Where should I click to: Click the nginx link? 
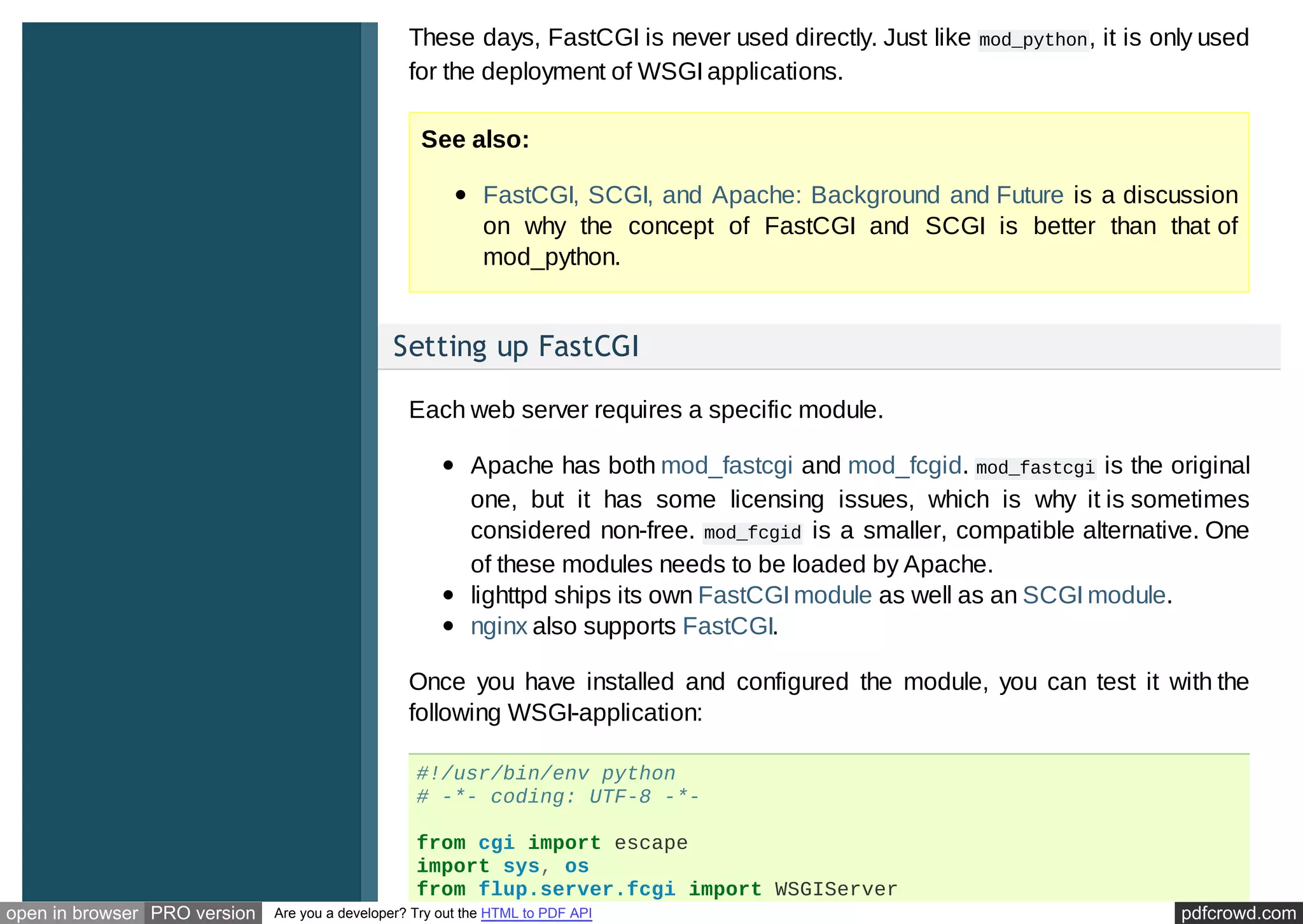point(499,626)
